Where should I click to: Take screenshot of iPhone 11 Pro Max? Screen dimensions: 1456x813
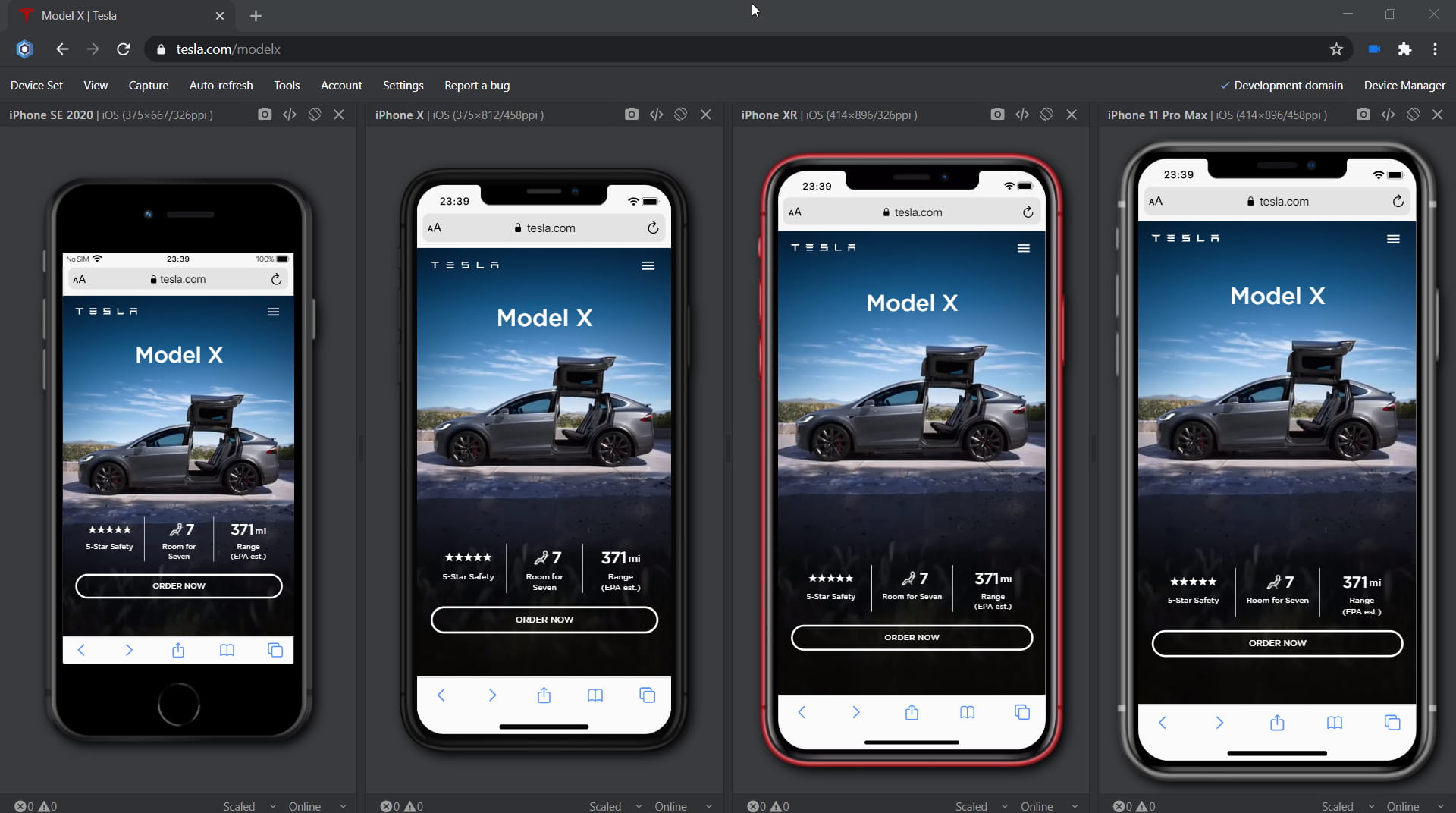[x=1363, y=115]
